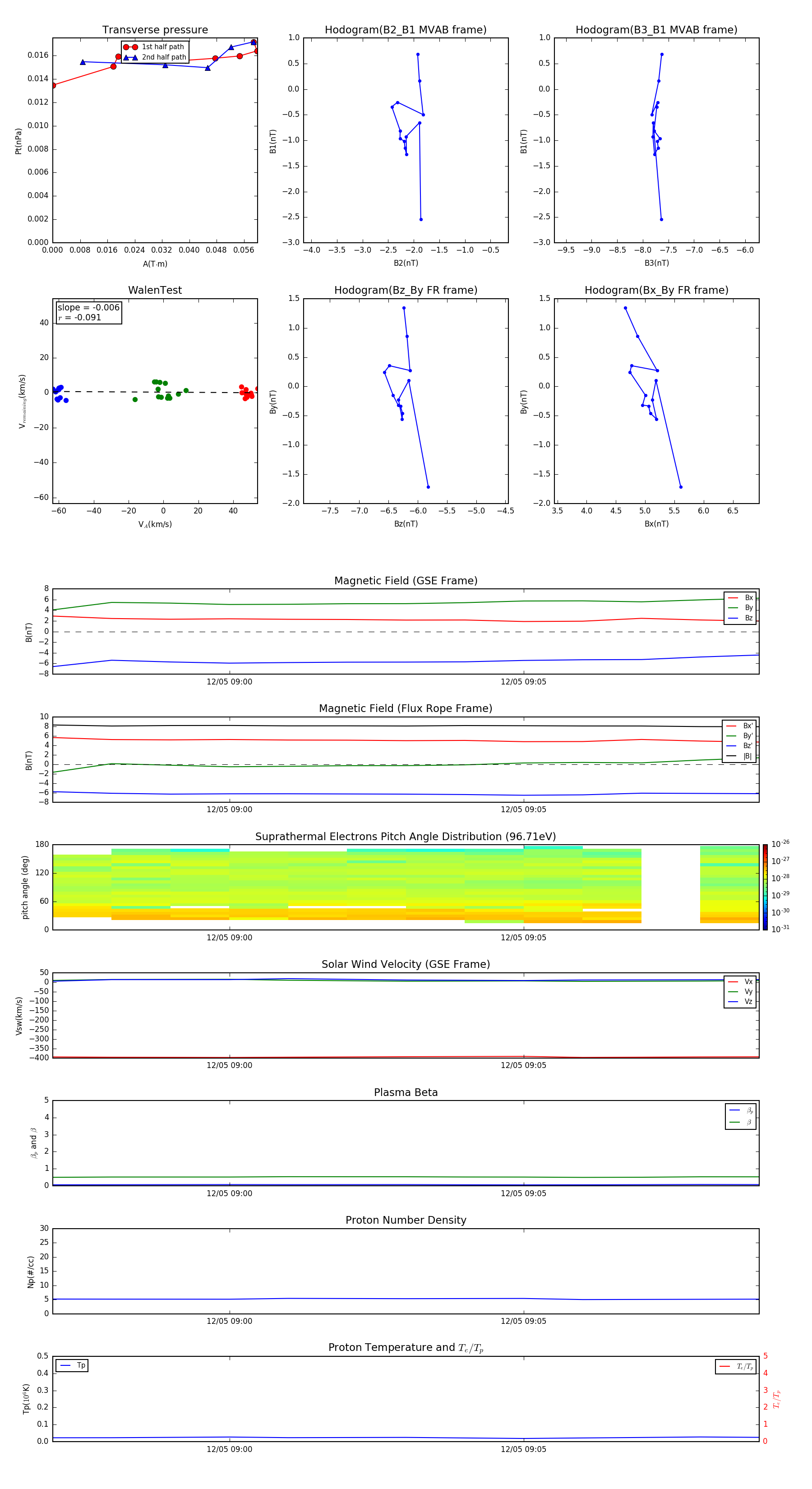Screen dimensions: 812x1489
Task: Click the pitch angle color bar scale
Action: point(765,887)
